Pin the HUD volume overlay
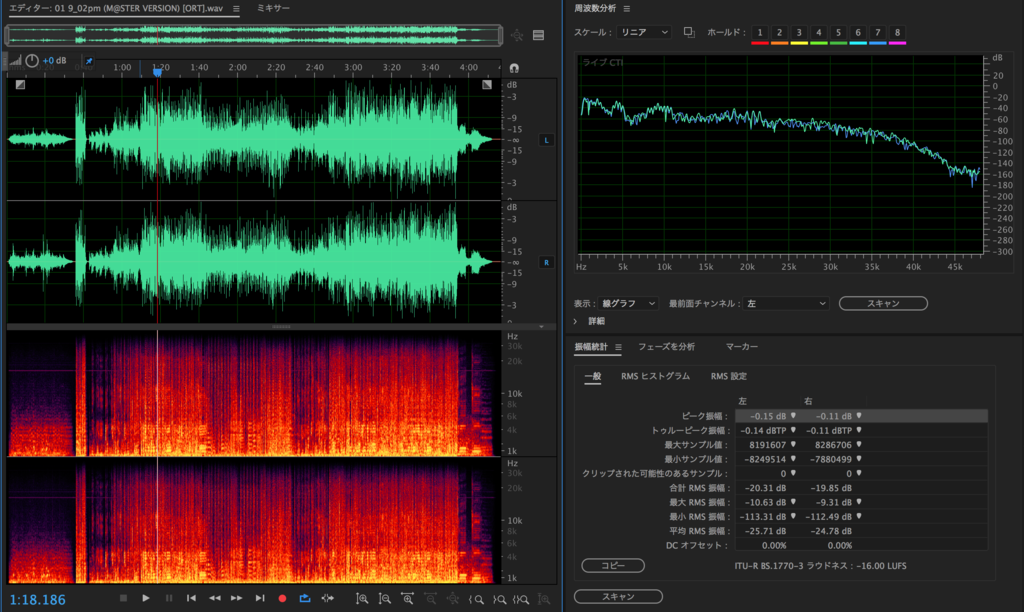This screenshot has width=1024, height=612. (89, 61)
